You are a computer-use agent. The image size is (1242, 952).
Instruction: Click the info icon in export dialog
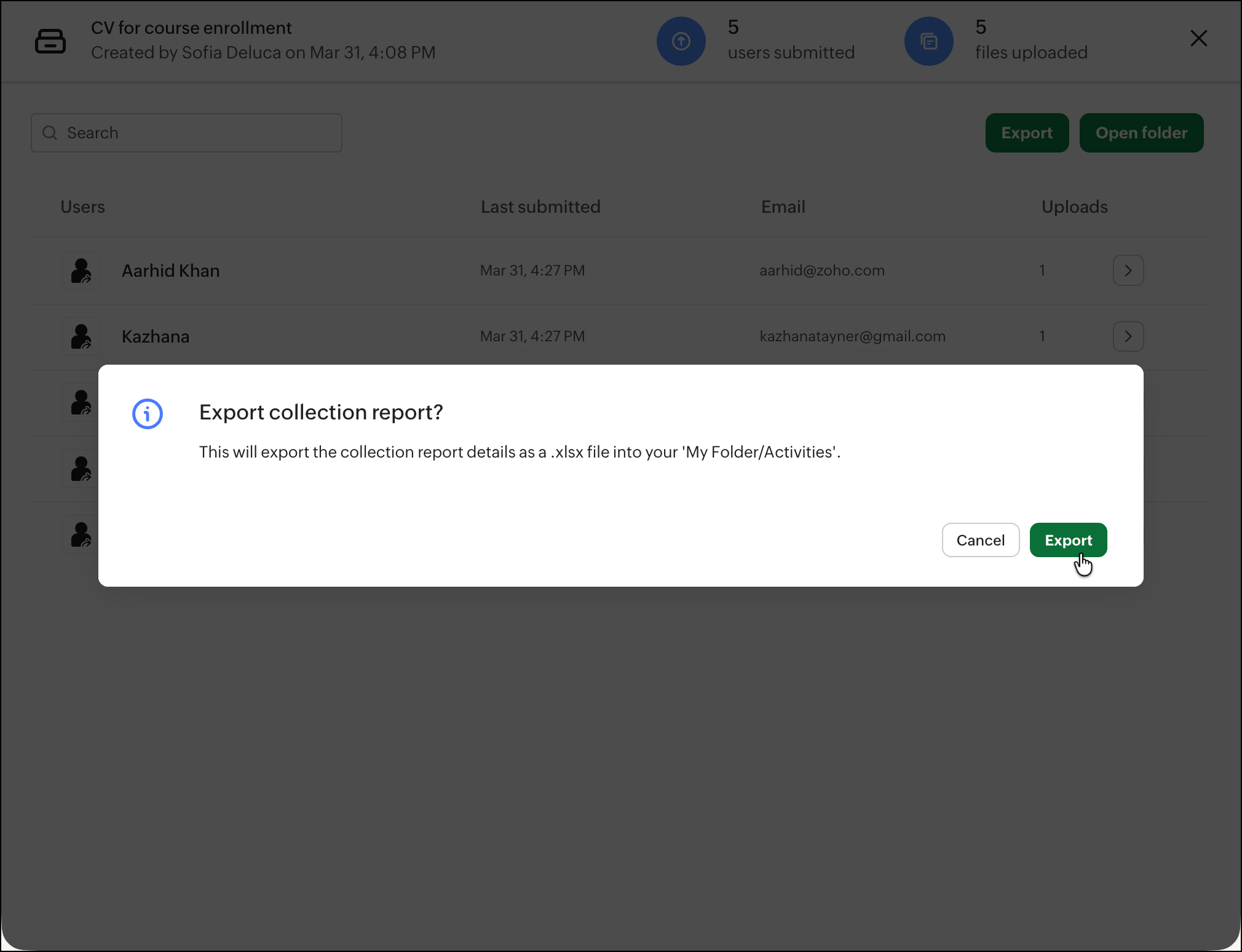148,414
